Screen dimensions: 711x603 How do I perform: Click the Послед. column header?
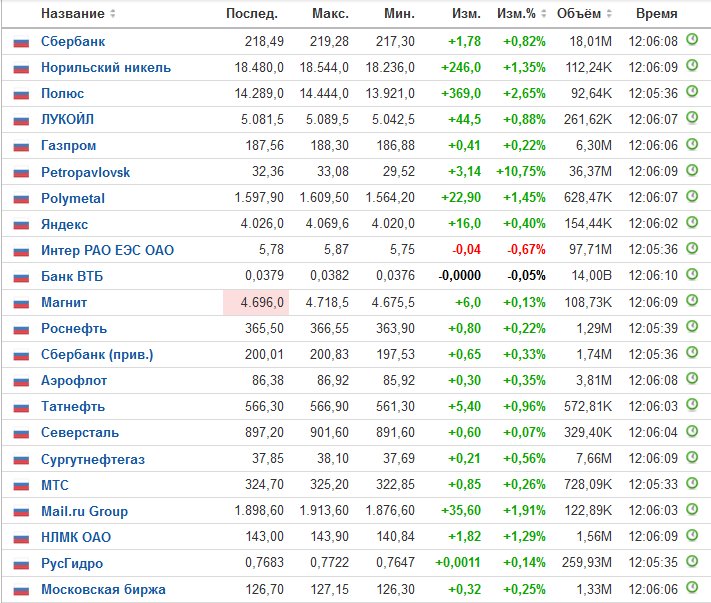pos(252,14)
